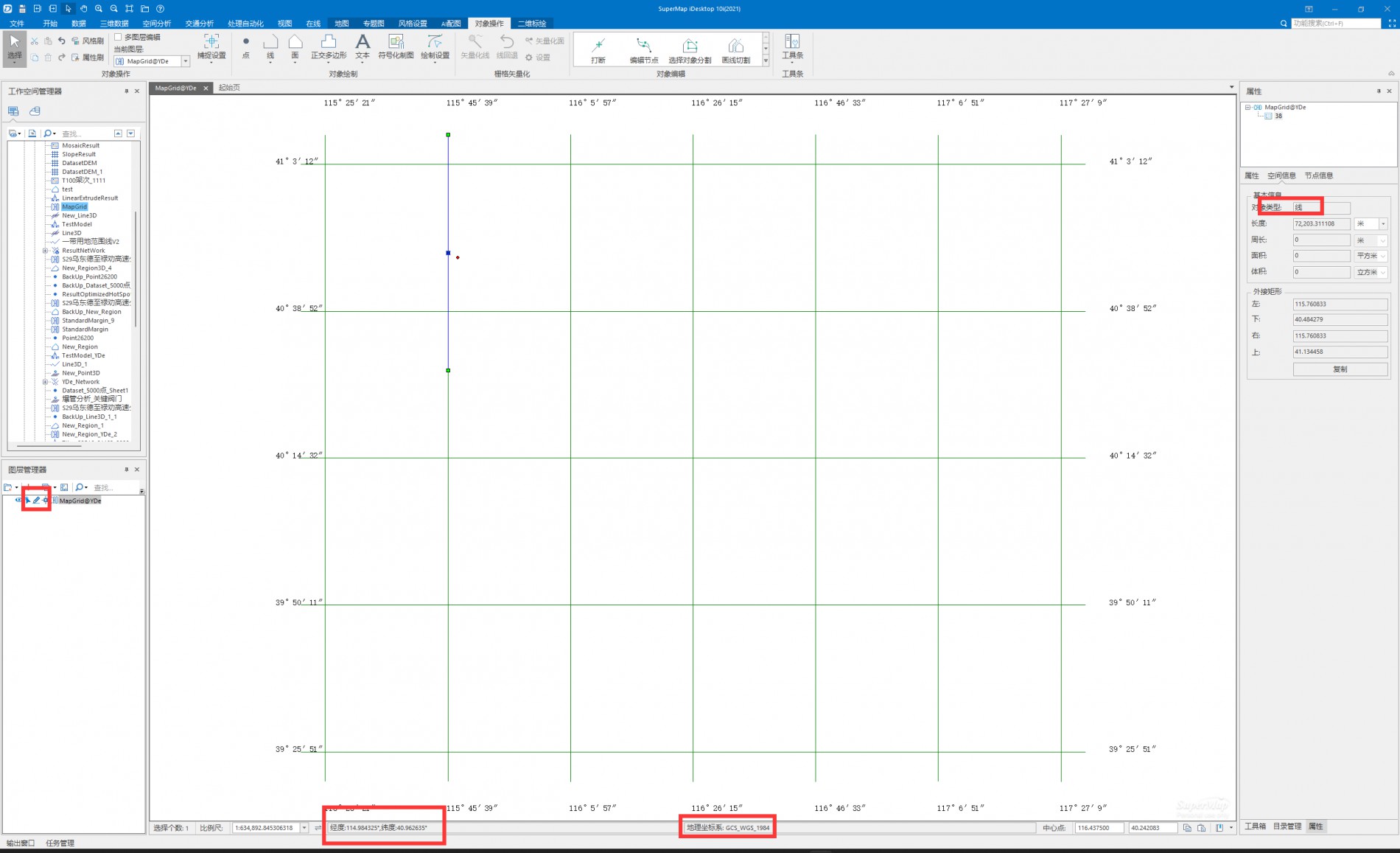The image size is (1400, 853).
Task: Pin the 属性 properties panel
Action: click(1379, 91)
